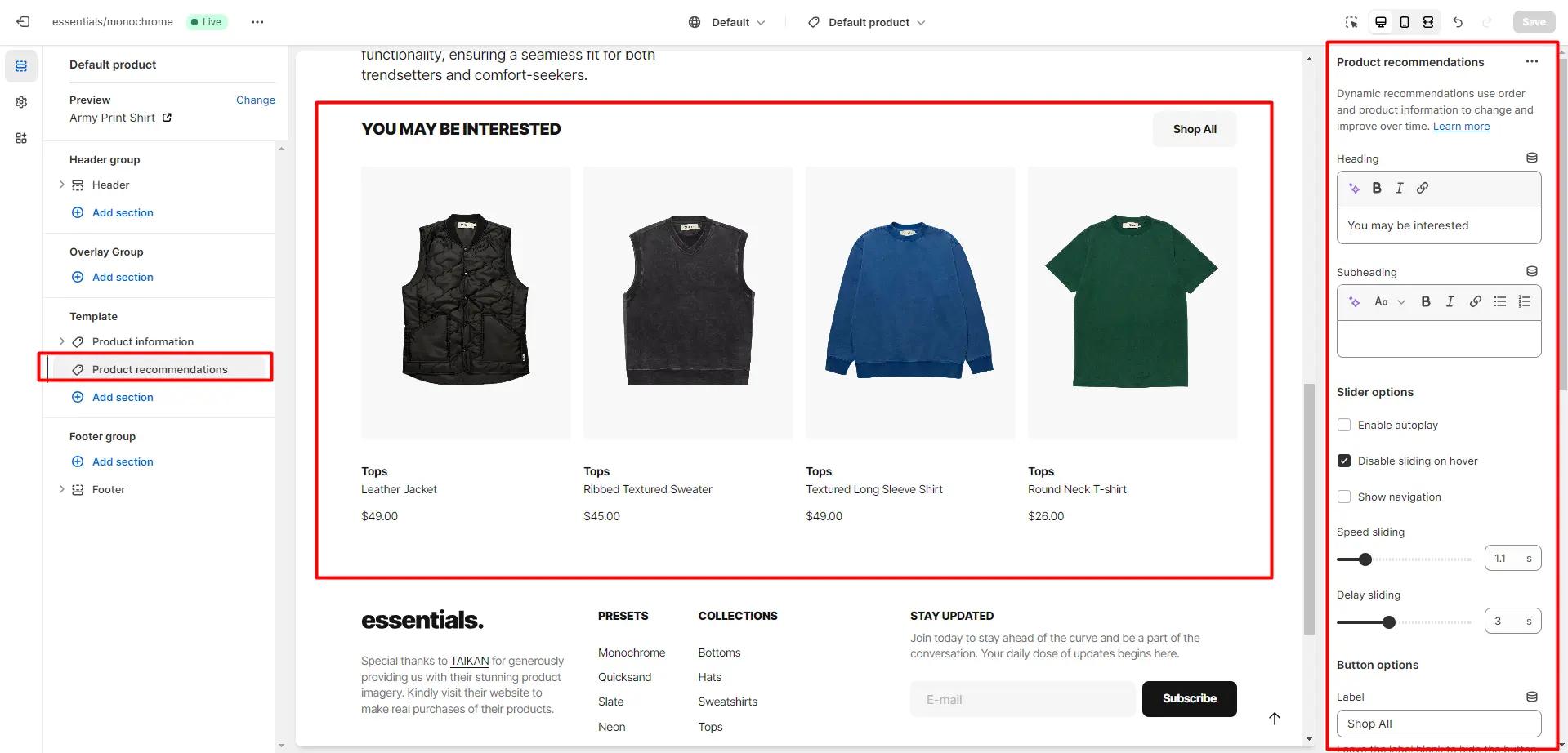
Task: Click the undo arrow icon
Action: (1458, 22)
